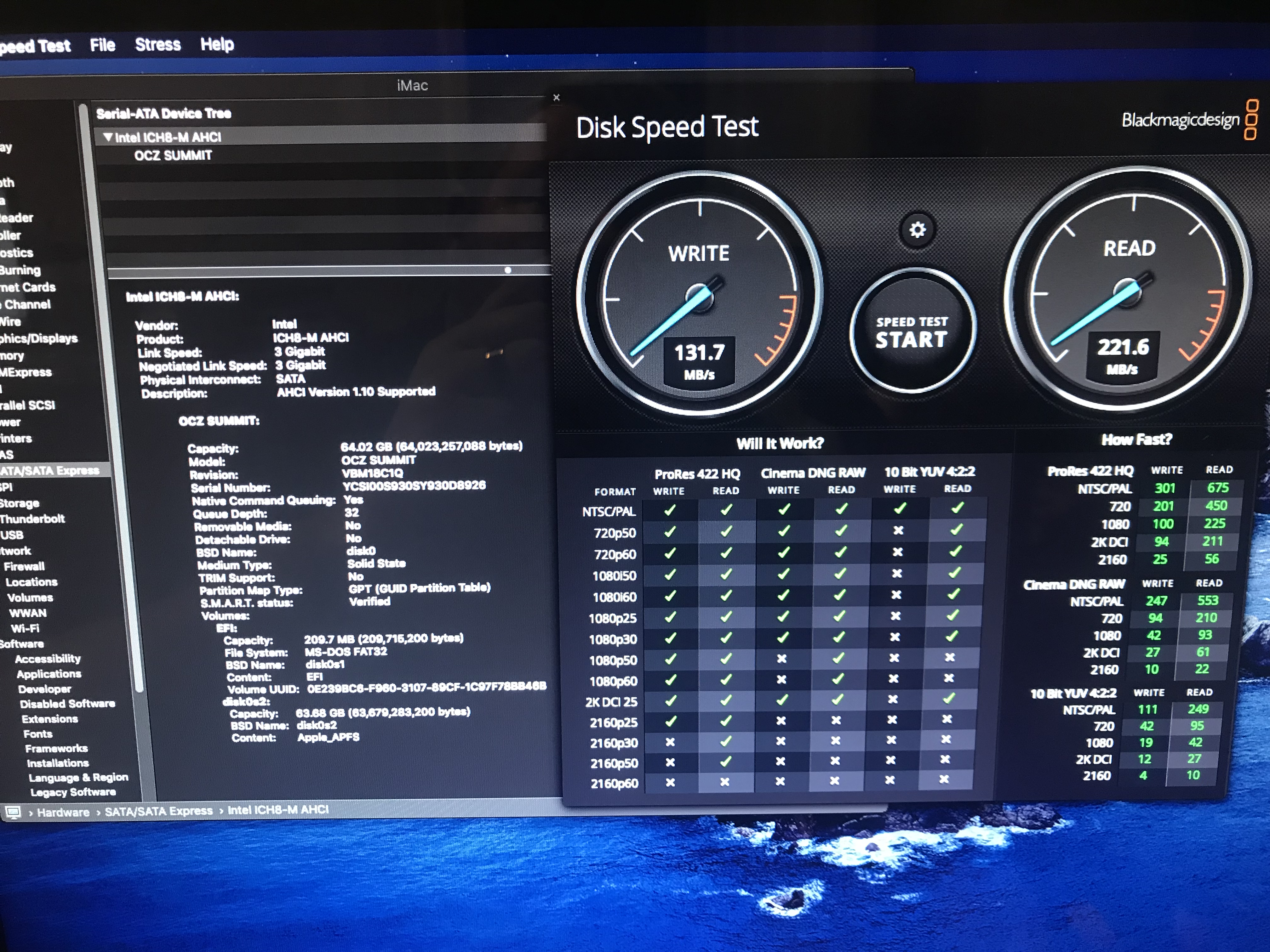Select Accessibility under Software
This screenshot has width=1270, height=952.
[48, 659]
